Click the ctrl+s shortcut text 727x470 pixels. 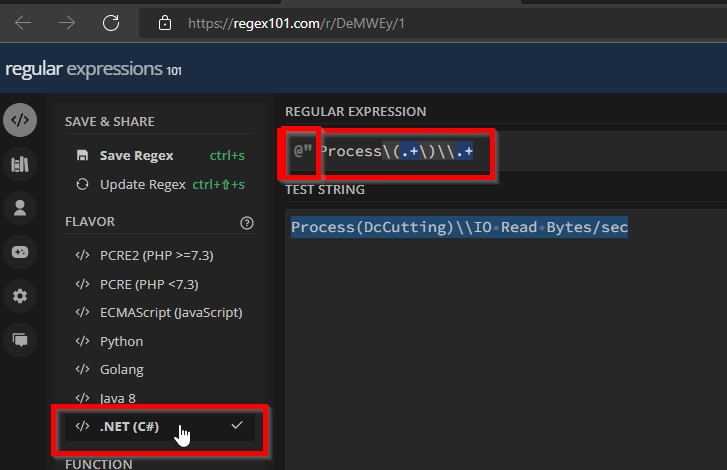pos(227,156)
